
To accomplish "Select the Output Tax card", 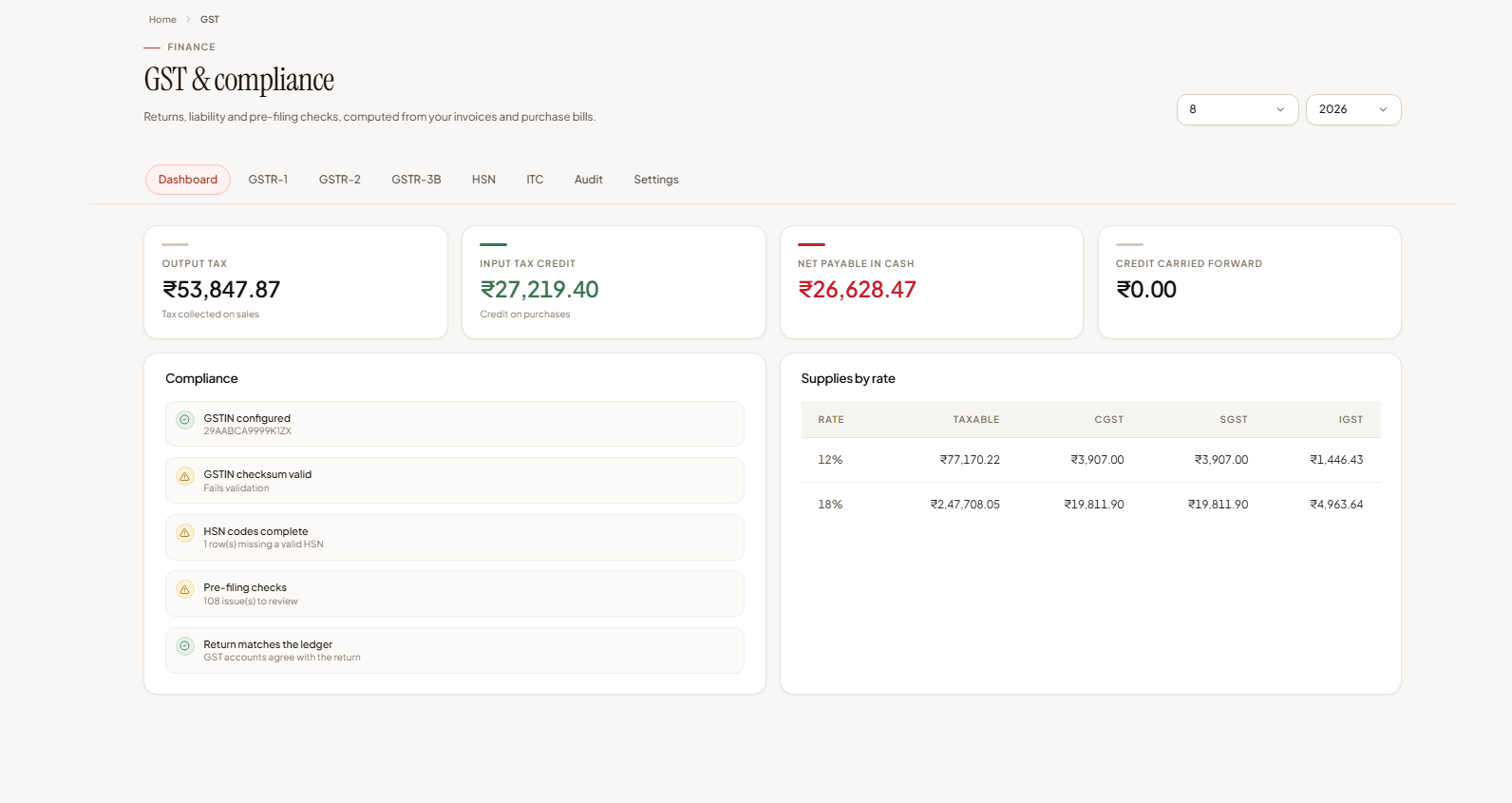I will click(x=295, y=282).
